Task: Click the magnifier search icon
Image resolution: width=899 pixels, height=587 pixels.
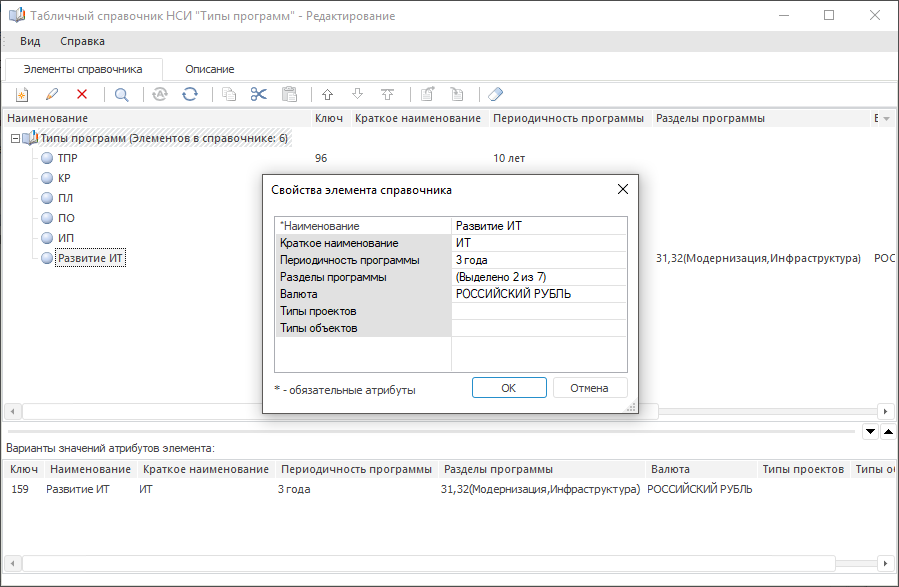Action: (122, 95)
